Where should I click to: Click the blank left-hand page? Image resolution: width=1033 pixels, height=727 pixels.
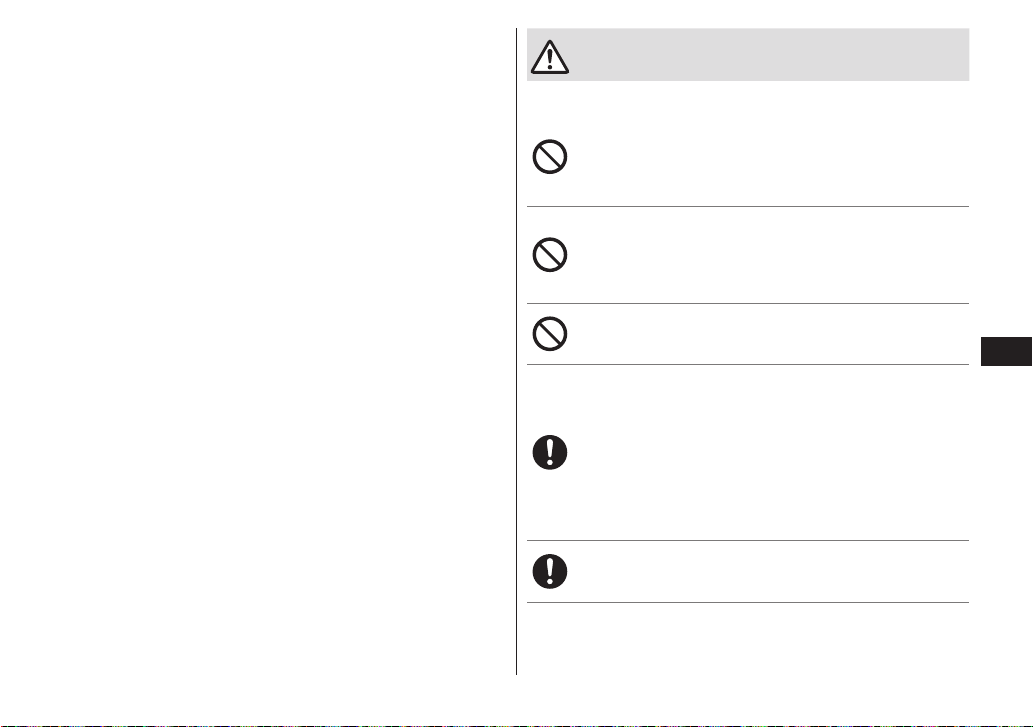[x=257, y=351]
